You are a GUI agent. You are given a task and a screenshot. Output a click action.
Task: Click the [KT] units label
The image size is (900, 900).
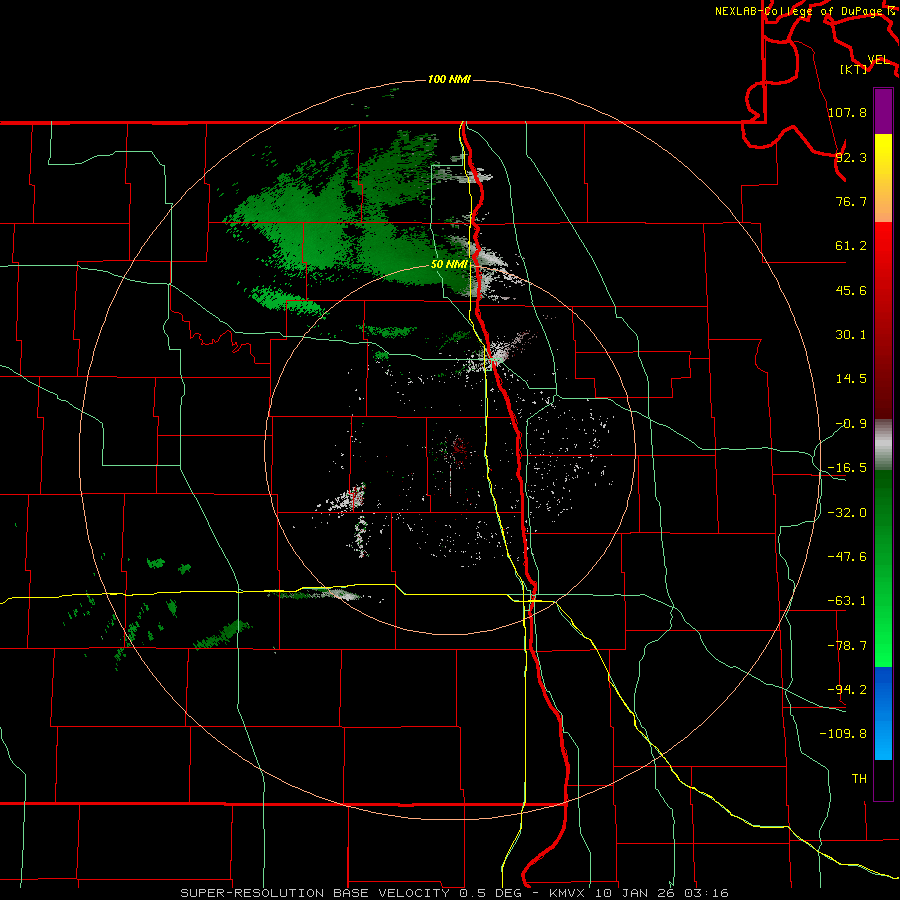[853, 69]
